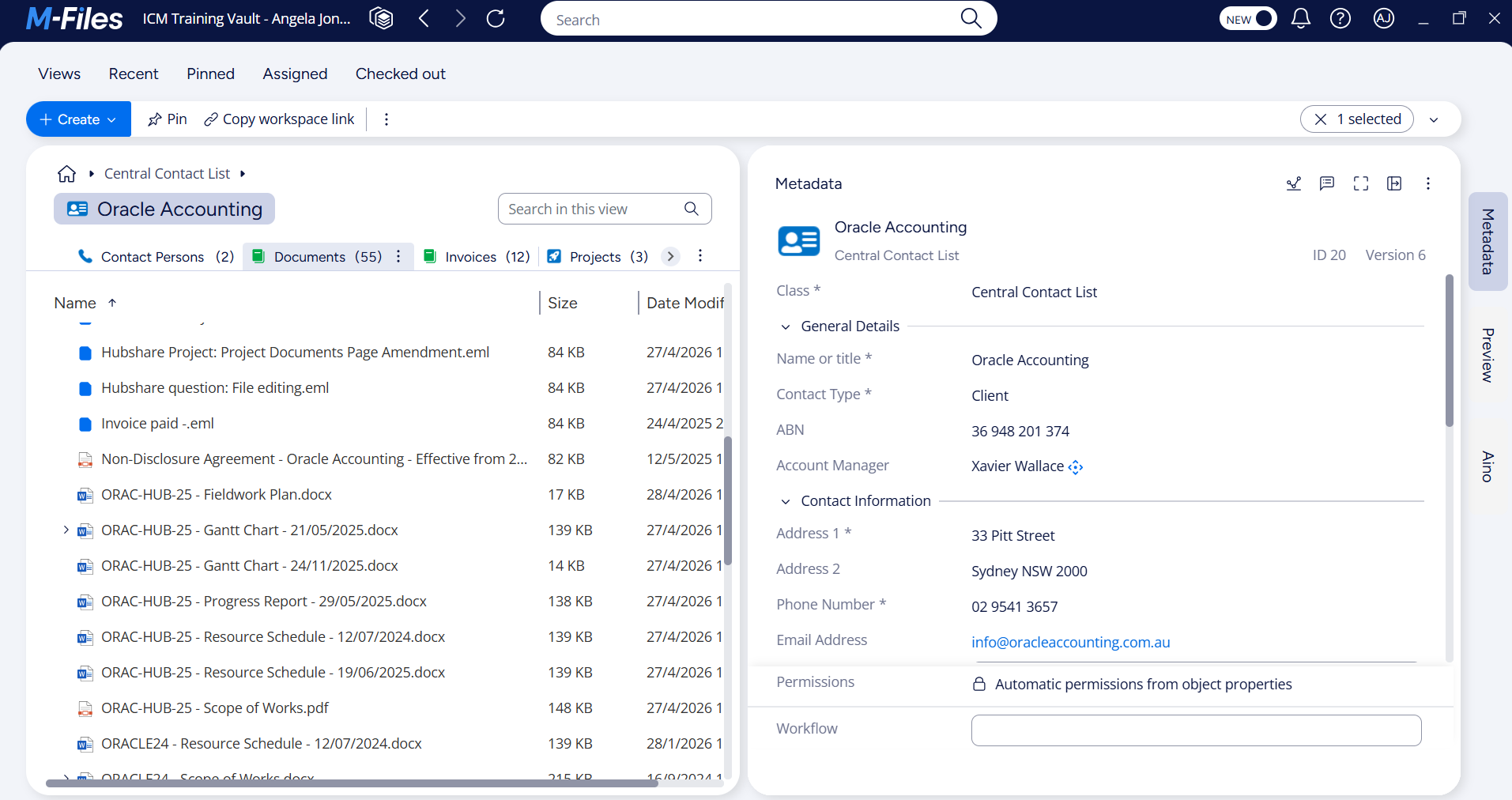This screenshot has width=1512, height=800.
Task: Open the Documents tab options menu
Action: coord(398,256)
